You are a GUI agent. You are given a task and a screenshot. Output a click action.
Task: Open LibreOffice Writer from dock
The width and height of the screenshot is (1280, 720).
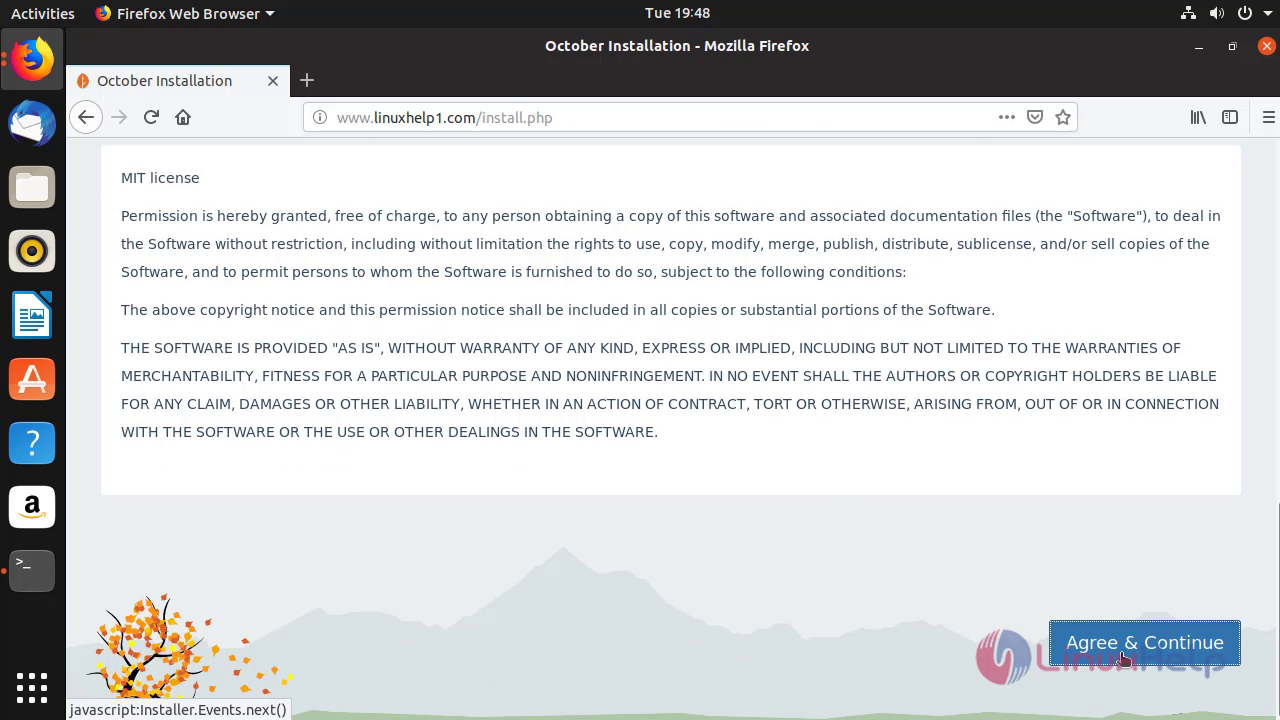[32, 316]
